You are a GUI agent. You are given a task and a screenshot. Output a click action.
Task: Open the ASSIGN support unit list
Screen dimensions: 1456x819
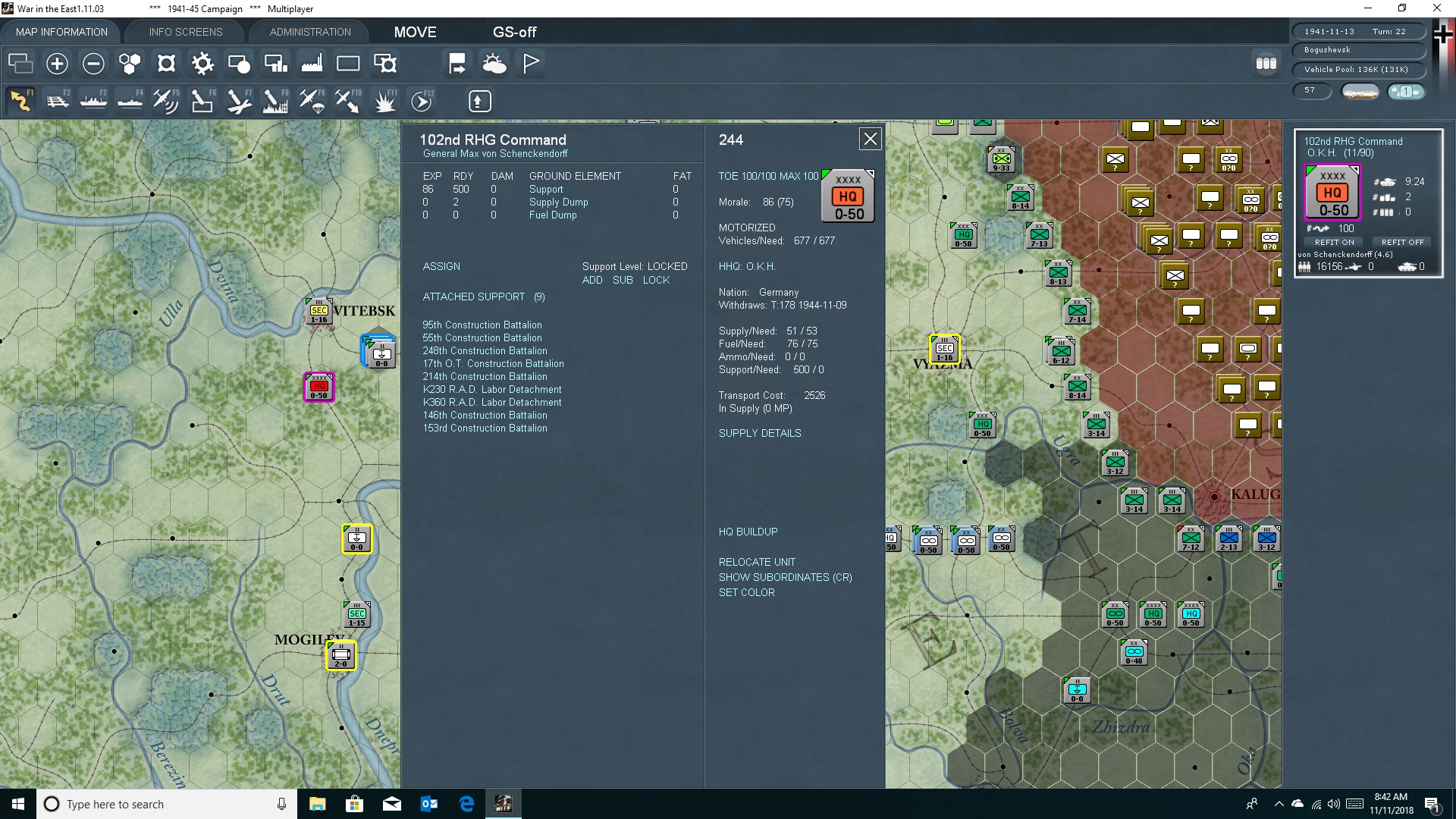(x=441, y=266)
